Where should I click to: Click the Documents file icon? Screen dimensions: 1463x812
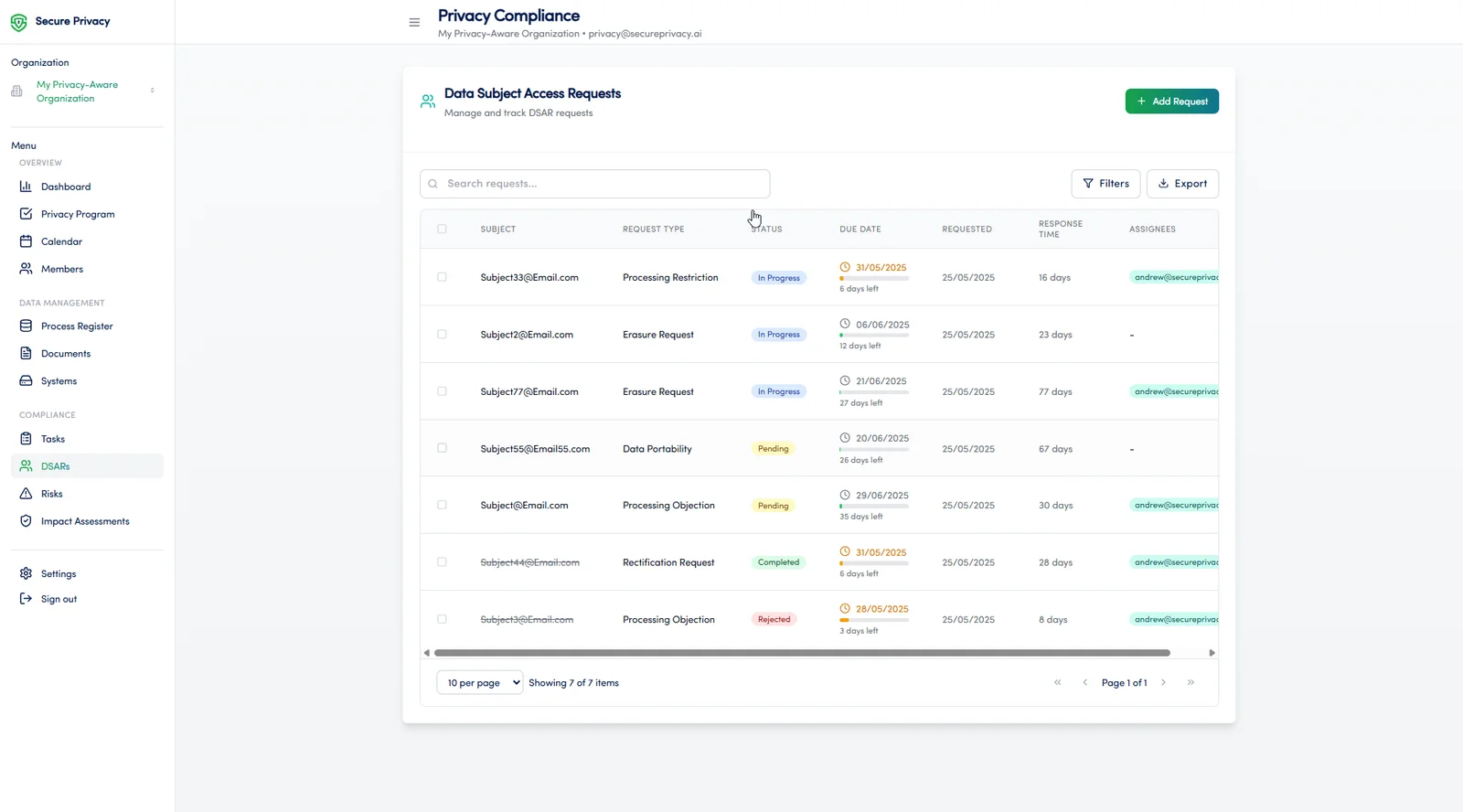26,354
